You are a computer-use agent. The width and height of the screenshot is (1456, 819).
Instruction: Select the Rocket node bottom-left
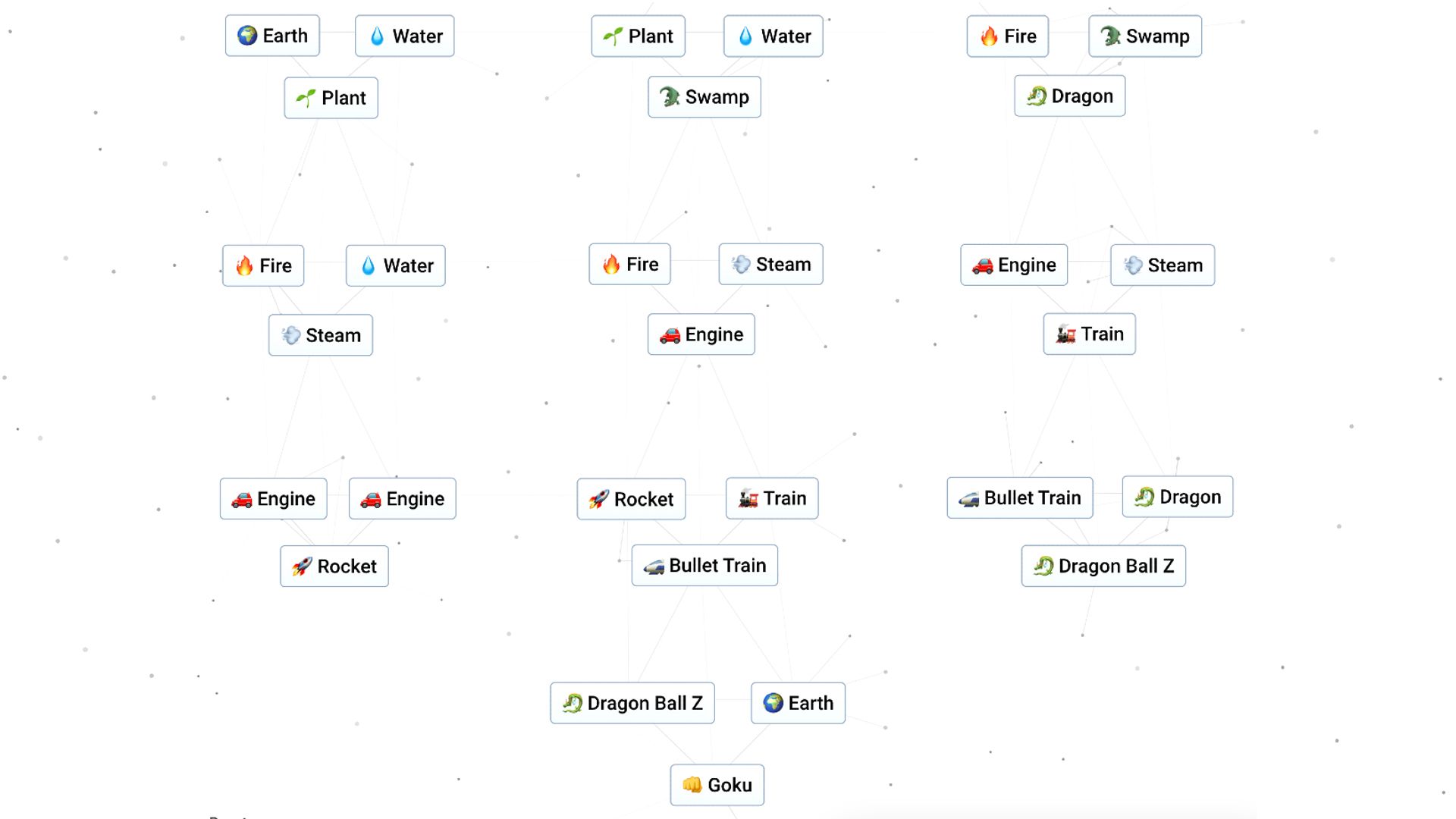pos(334,567)
